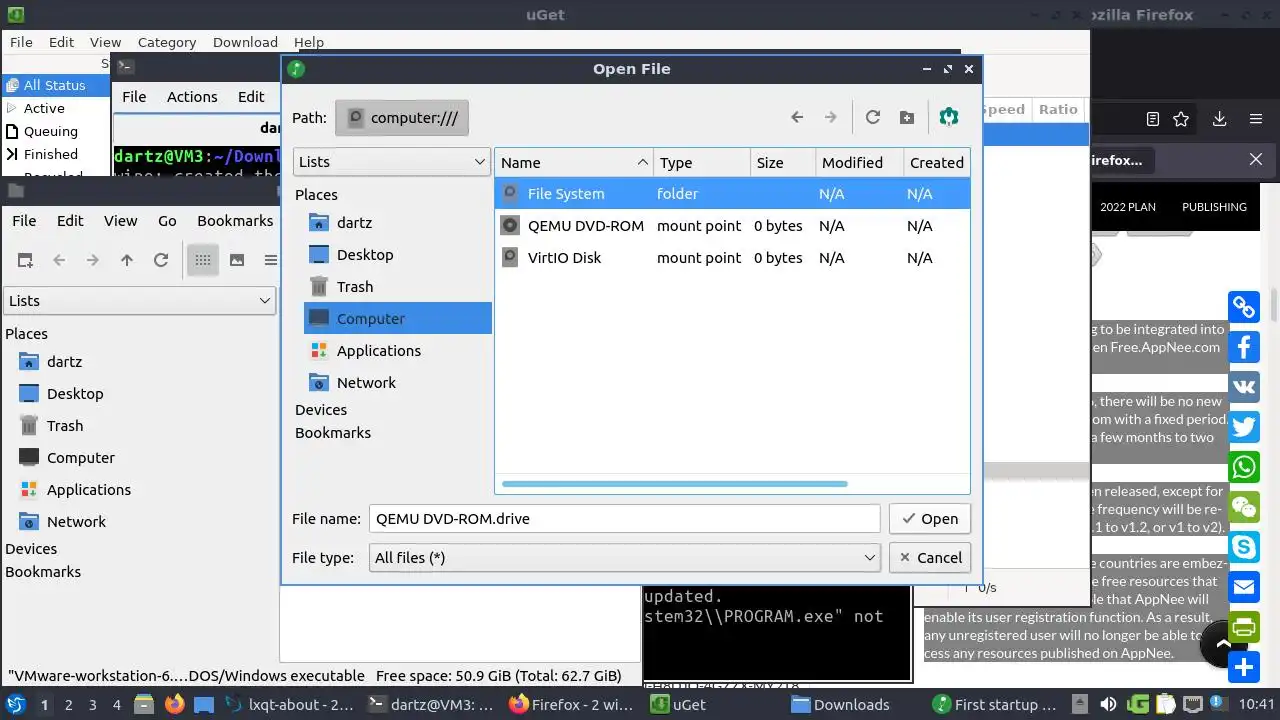Screen dimensions: 1280x720
Task: Click WhatsApp share icon
Action: [x=1244, y=467]
